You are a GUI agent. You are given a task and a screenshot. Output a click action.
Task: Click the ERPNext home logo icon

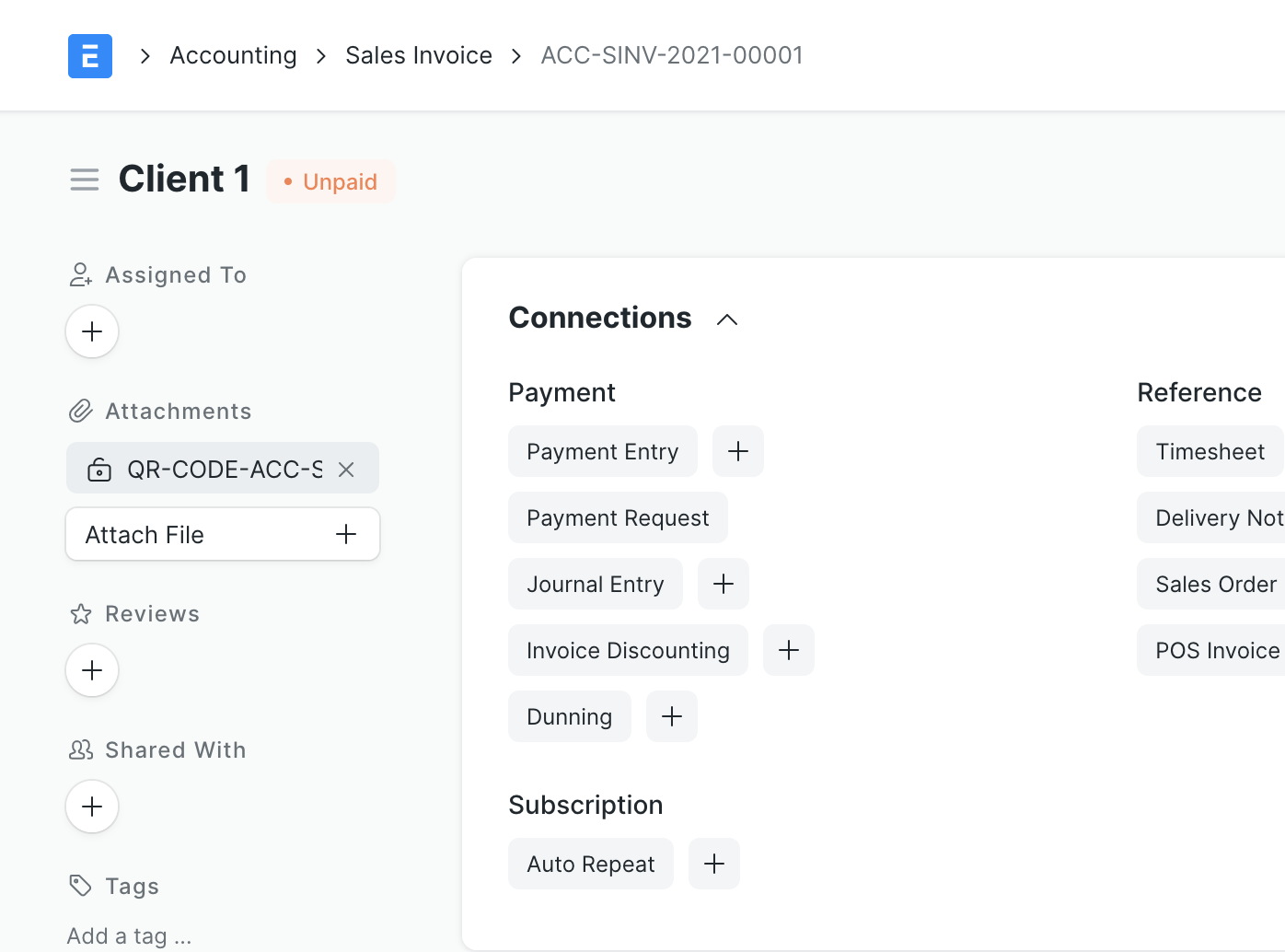click(x=90, y=56)
